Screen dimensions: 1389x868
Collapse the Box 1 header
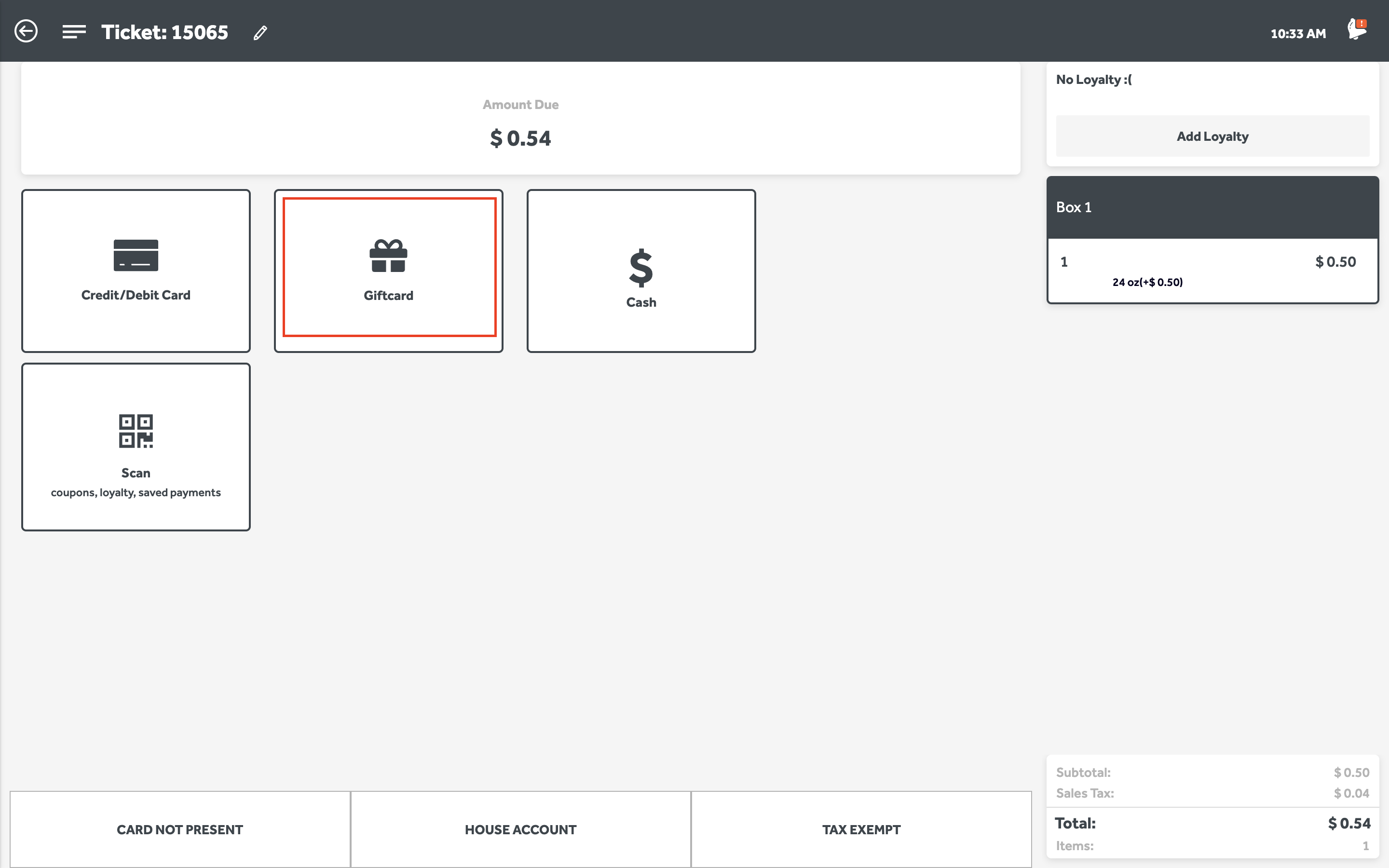(1212, 207)
